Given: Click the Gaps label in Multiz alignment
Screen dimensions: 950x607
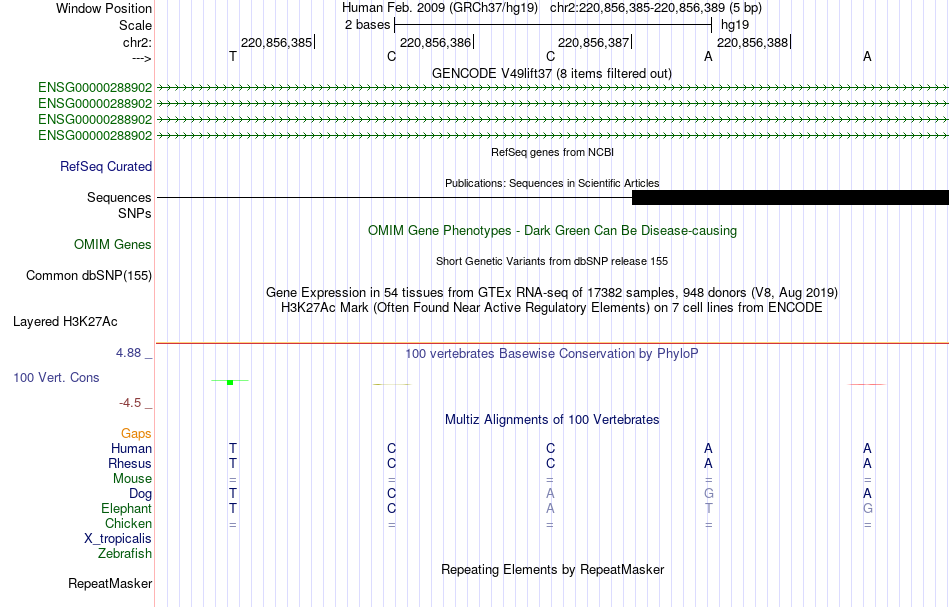Looking at the screenshot, I should (136, 433).
